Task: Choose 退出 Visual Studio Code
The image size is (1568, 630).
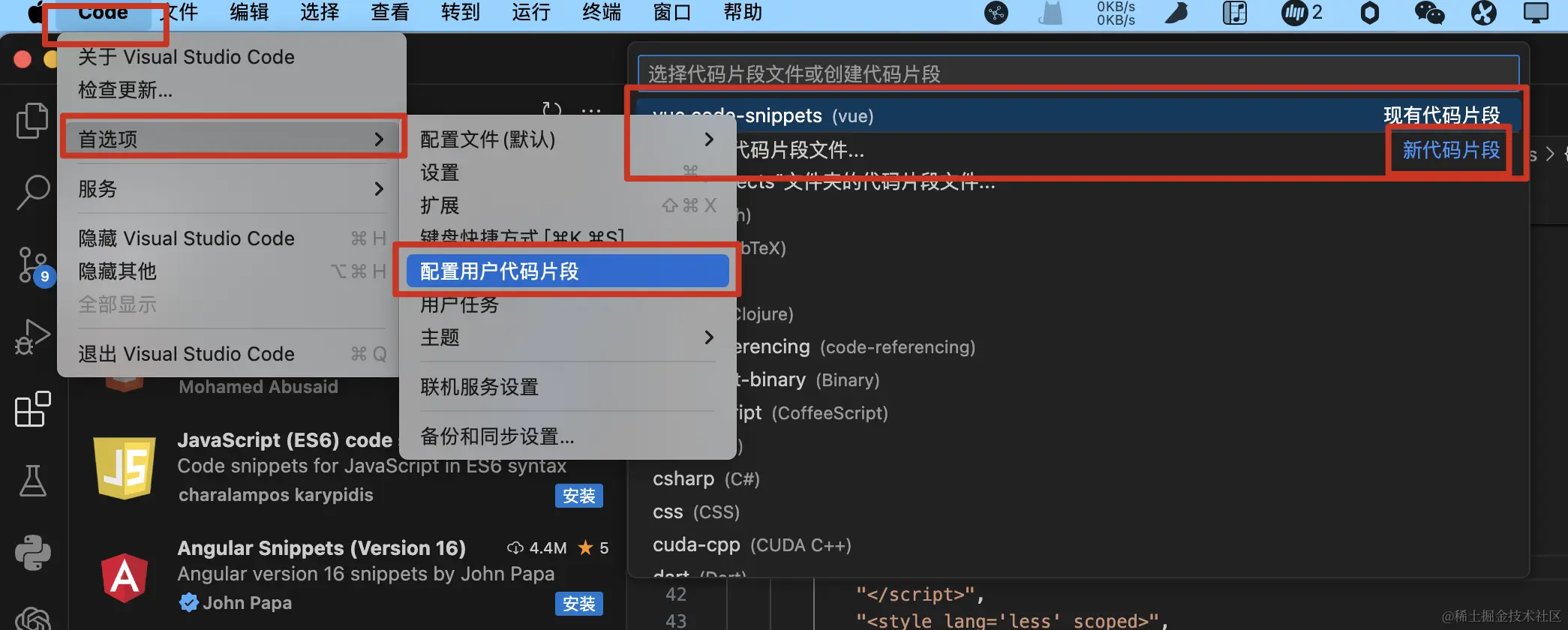Action: click(232, 354)
